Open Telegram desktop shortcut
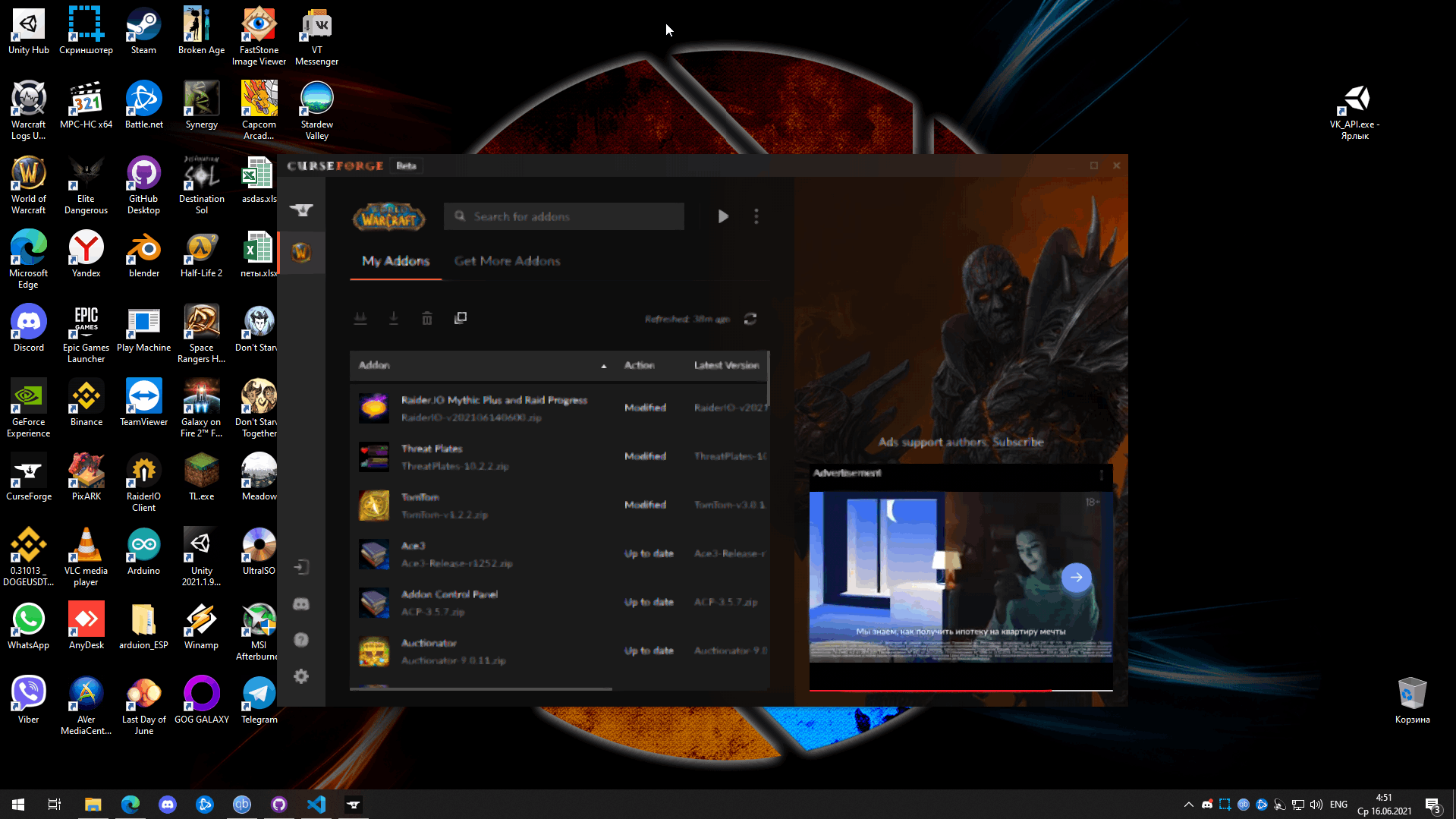The width and height of the screenshot is (1456, 819). tap(259, 701)
